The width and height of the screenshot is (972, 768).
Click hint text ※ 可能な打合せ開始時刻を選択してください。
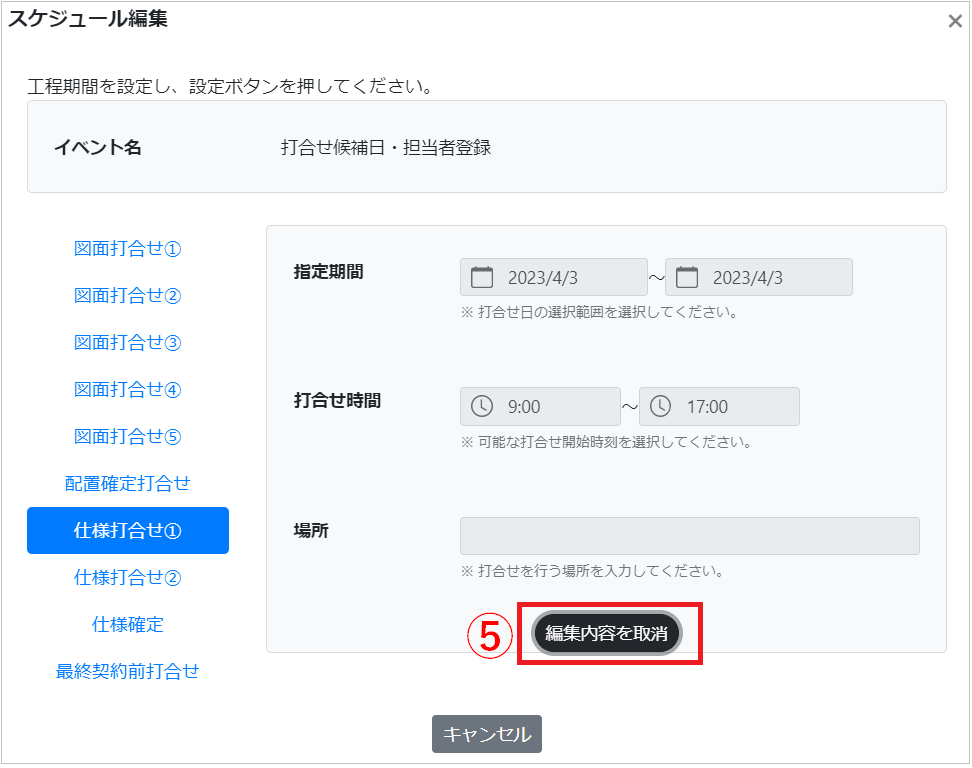point(606,442)
